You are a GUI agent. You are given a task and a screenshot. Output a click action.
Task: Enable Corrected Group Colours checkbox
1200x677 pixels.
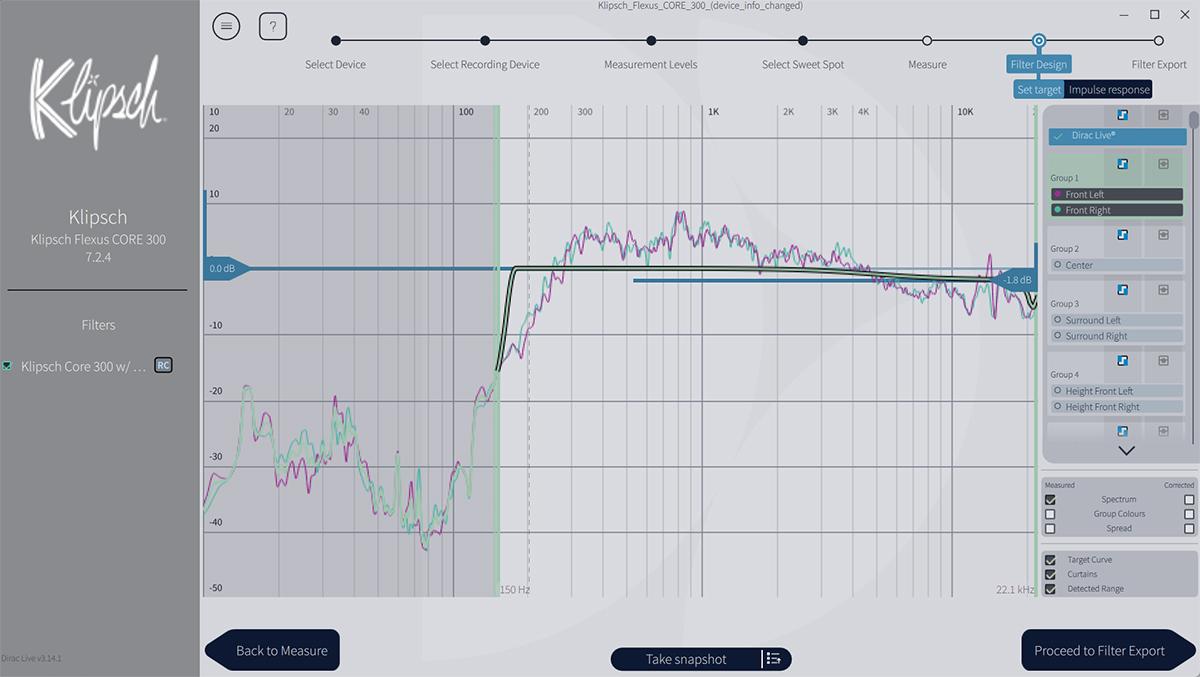click(x=1189, y=514)
